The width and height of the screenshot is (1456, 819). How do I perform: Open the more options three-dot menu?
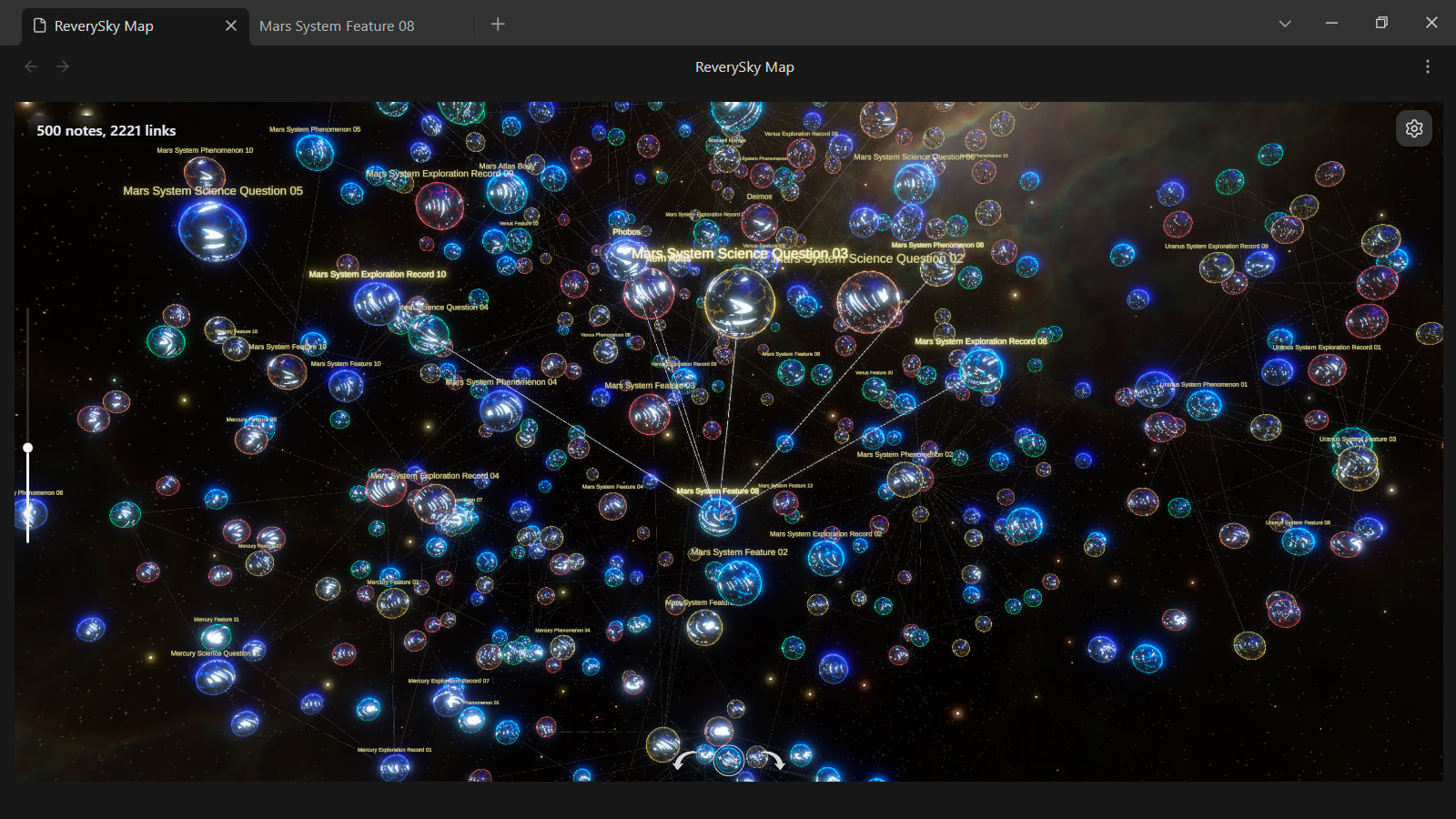1427,66
